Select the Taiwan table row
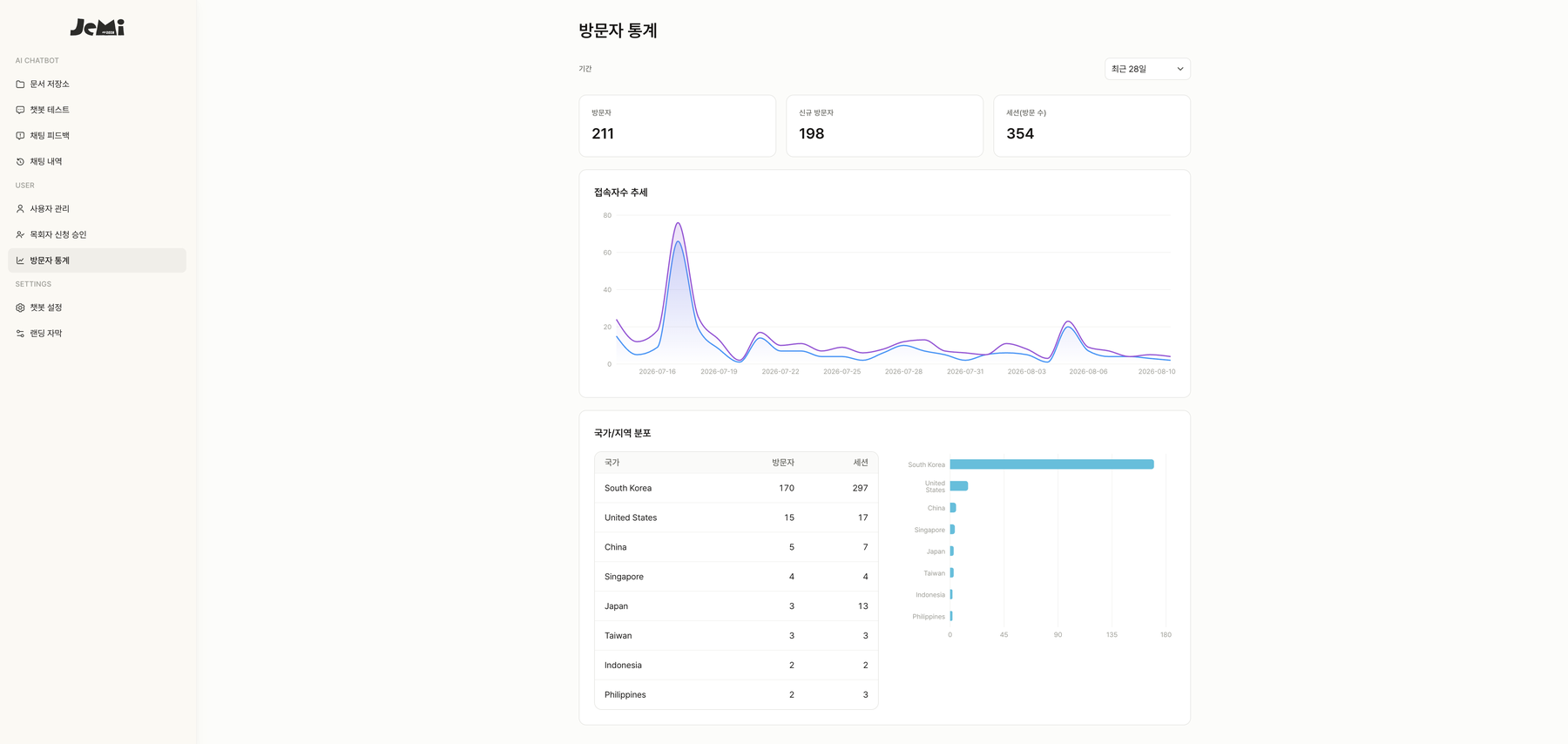The image size is (1568, 744). [736, 636]
